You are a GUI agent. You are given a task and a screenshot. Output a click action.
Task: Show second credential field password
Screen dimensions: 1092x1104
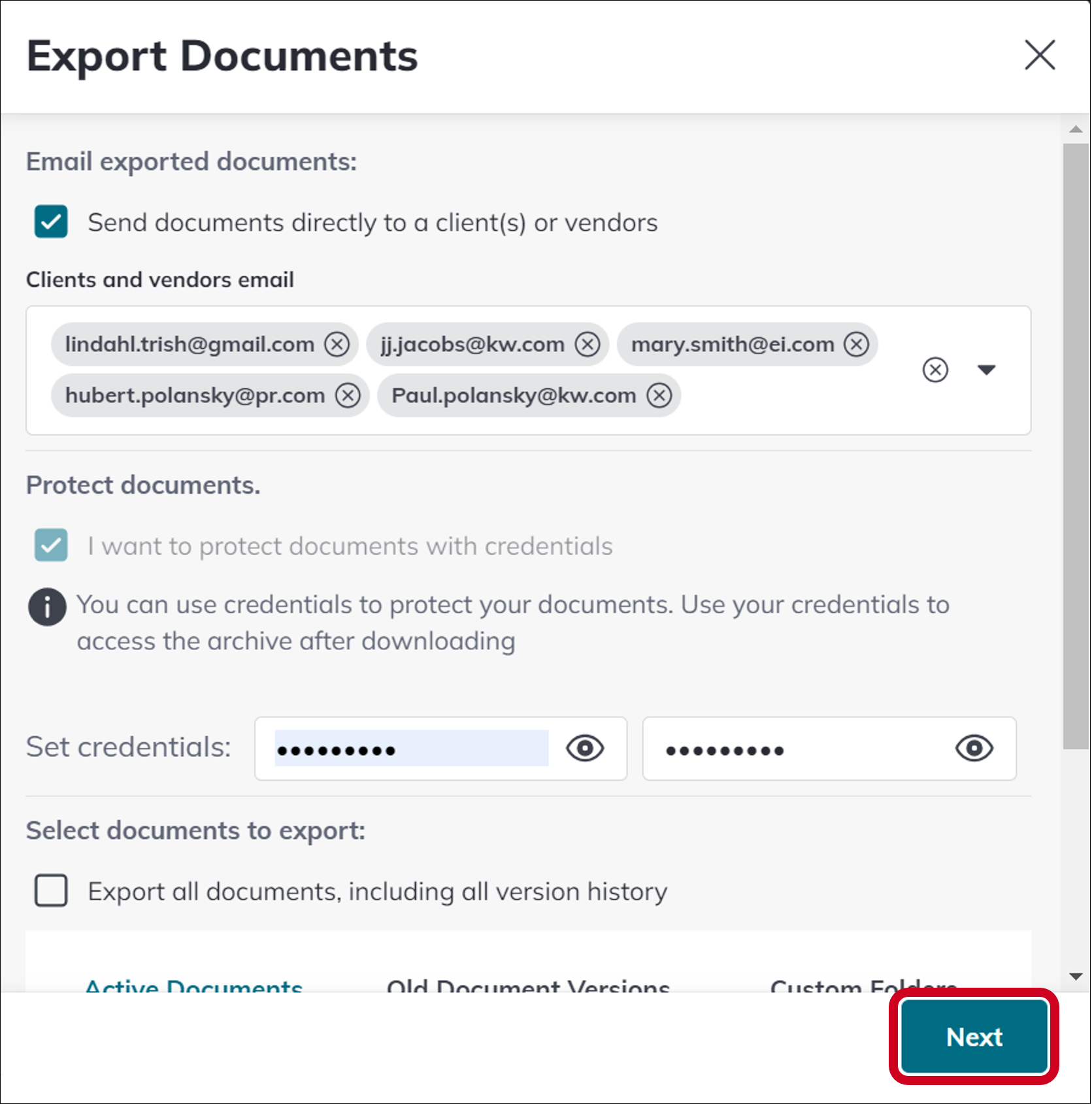[x=974, y=748]
